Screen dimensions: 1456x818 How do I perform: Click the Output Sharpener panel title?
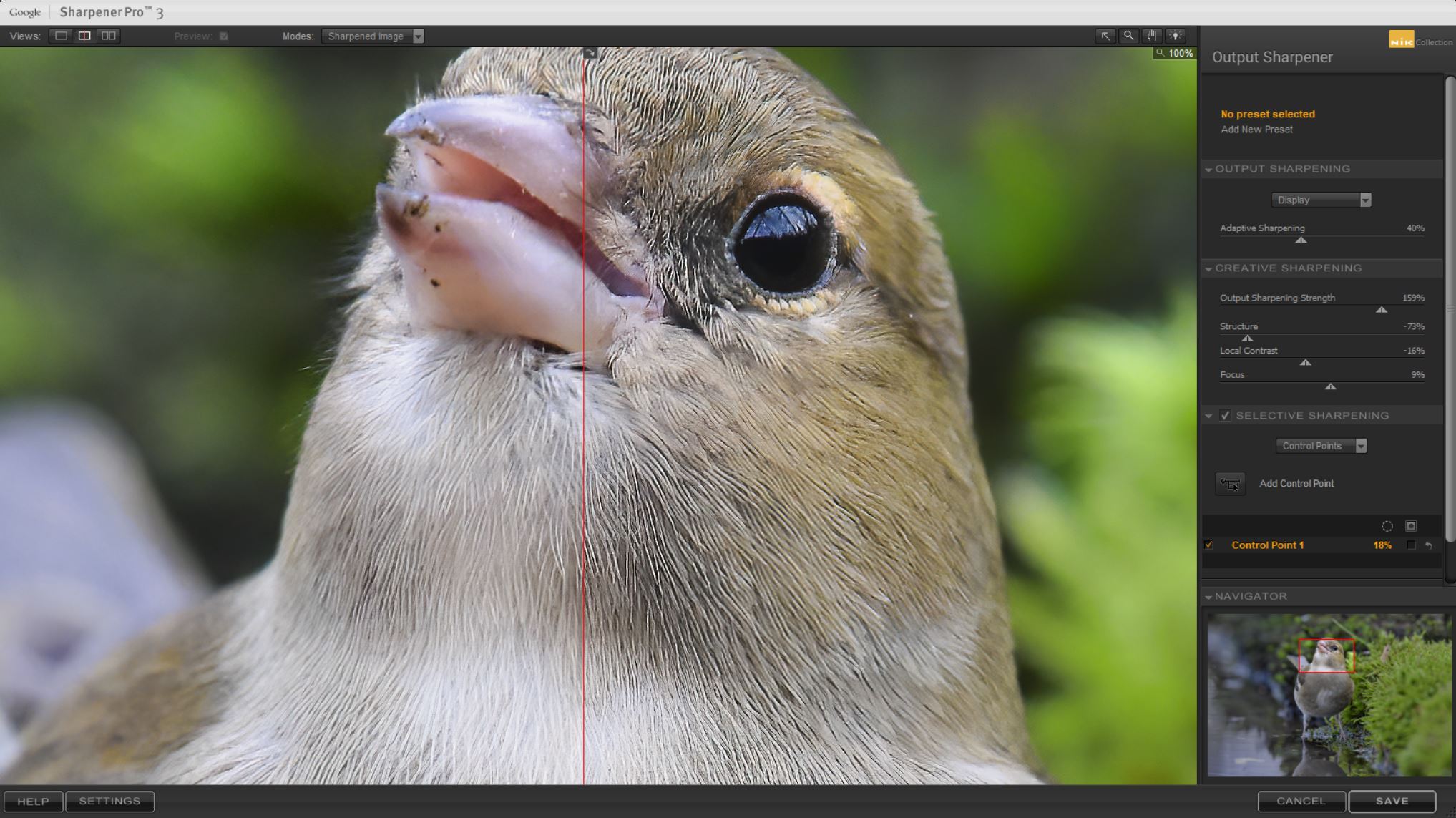click(x=1272, y=57)
